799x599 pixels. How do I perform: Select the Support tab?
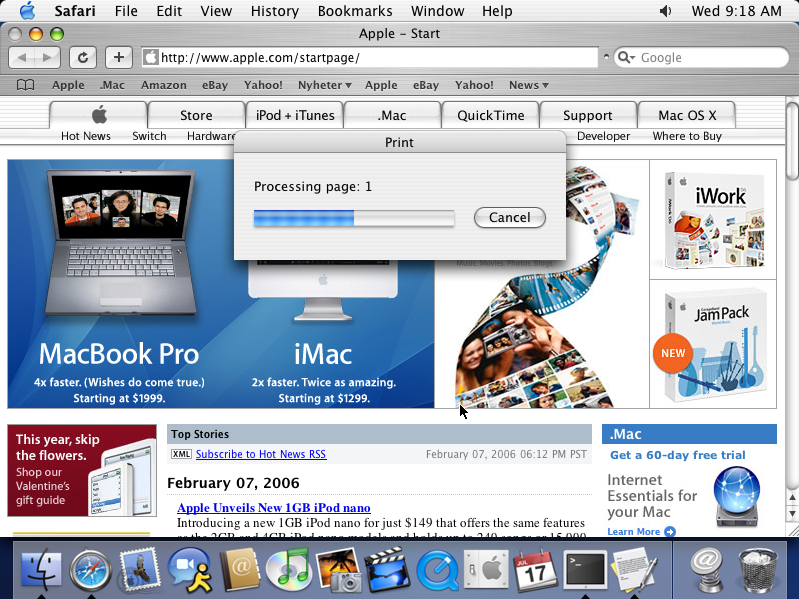click(588, 115)
